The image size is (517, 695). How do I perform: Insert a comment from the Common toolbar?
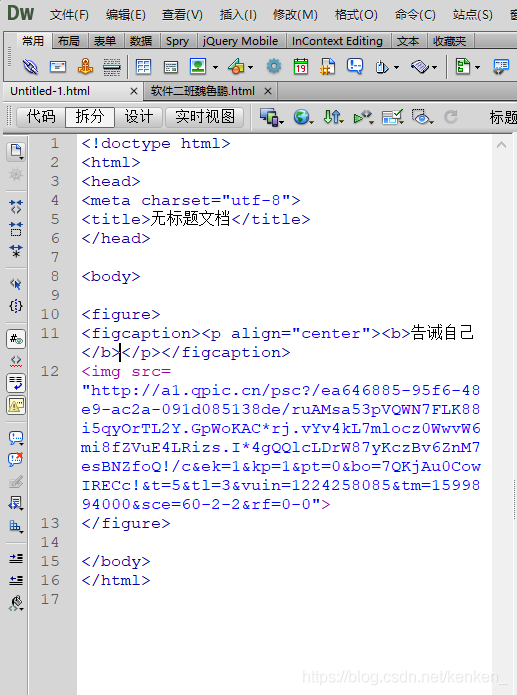[355, 67]
